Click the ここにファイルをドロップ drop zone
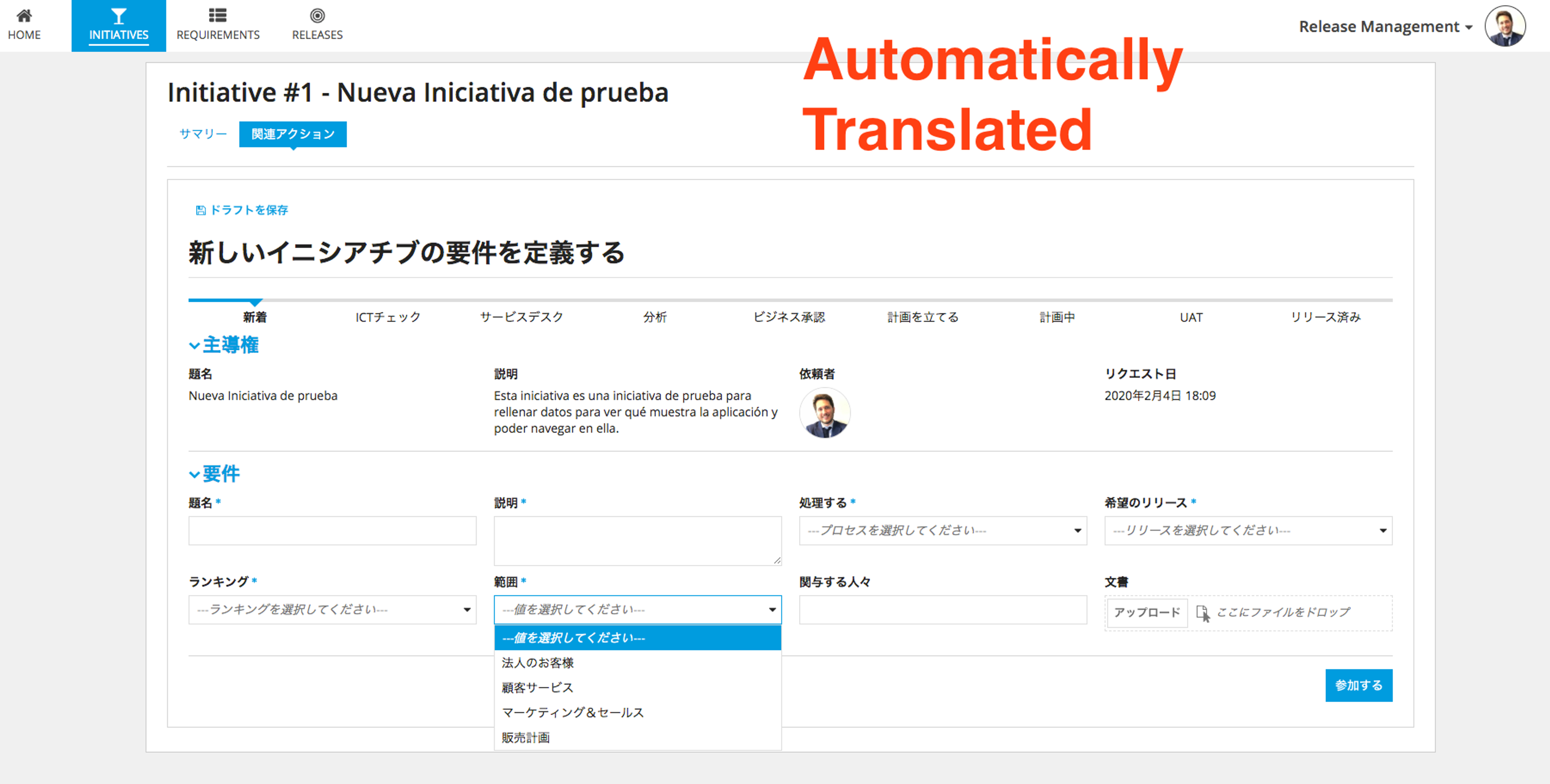This screenshot has width=1550, height=784. point(1283,613)
